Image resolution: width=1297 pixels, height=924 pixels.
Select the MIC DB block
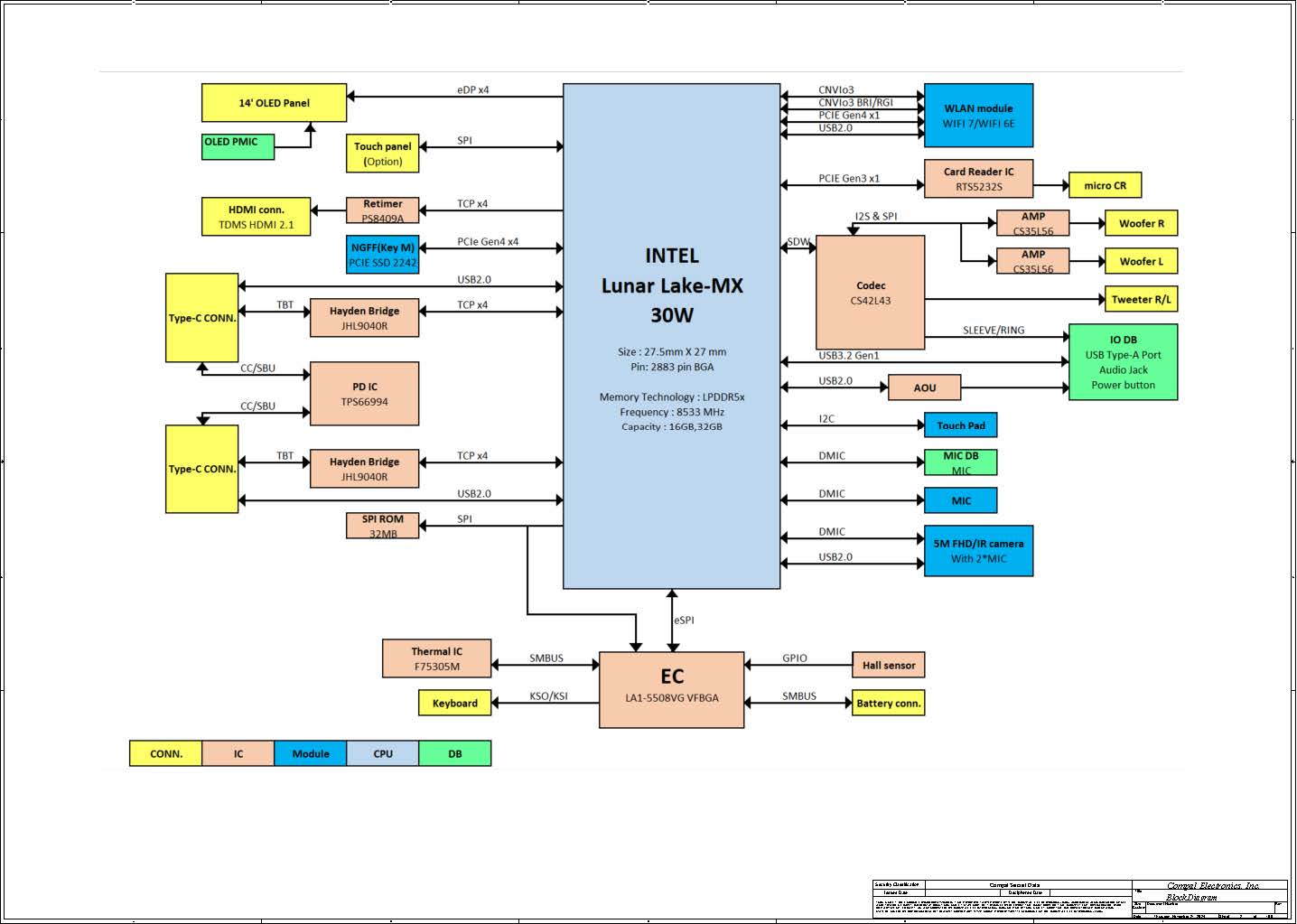click(960, 462)
